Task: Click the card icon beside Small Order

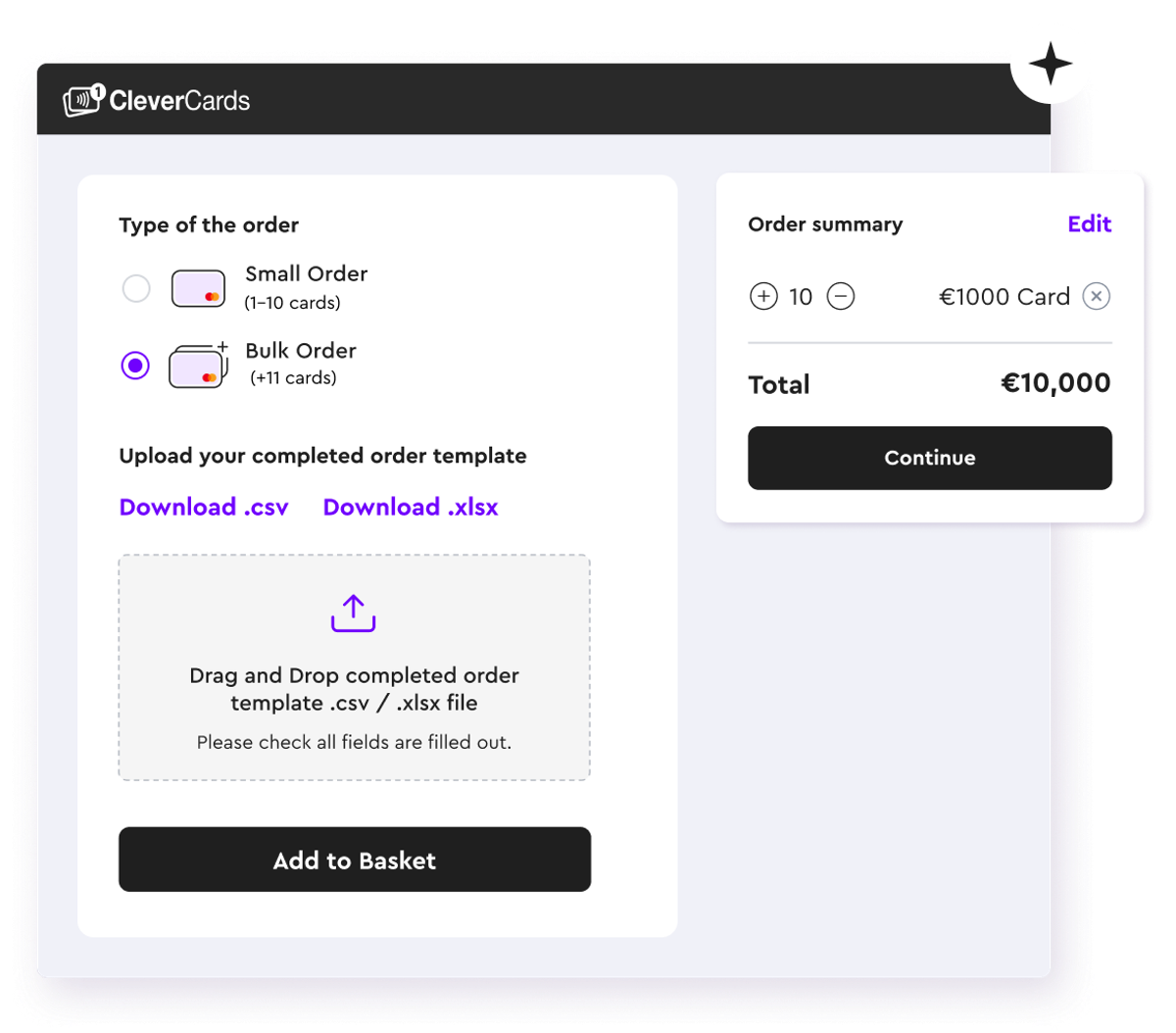Action: point(198,287)
